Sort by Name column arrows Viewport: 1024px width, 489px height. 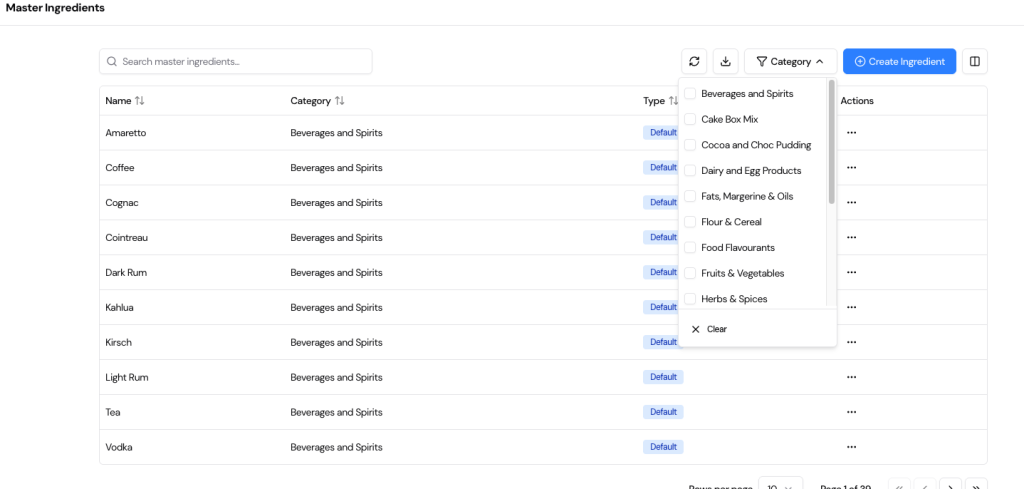pos(140,101)
